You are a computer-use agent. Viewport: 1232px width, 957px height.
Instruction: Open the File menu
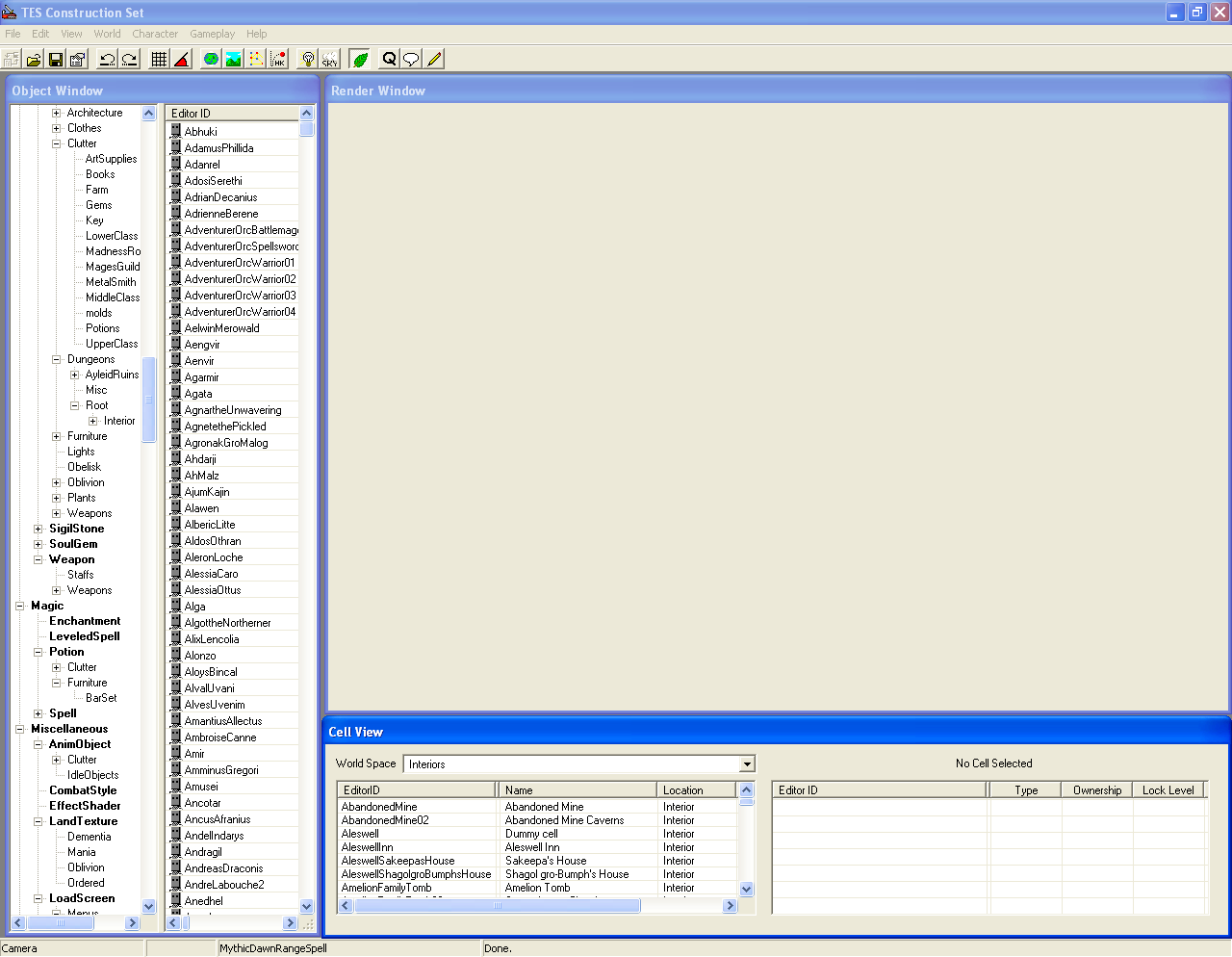(13, 34)
